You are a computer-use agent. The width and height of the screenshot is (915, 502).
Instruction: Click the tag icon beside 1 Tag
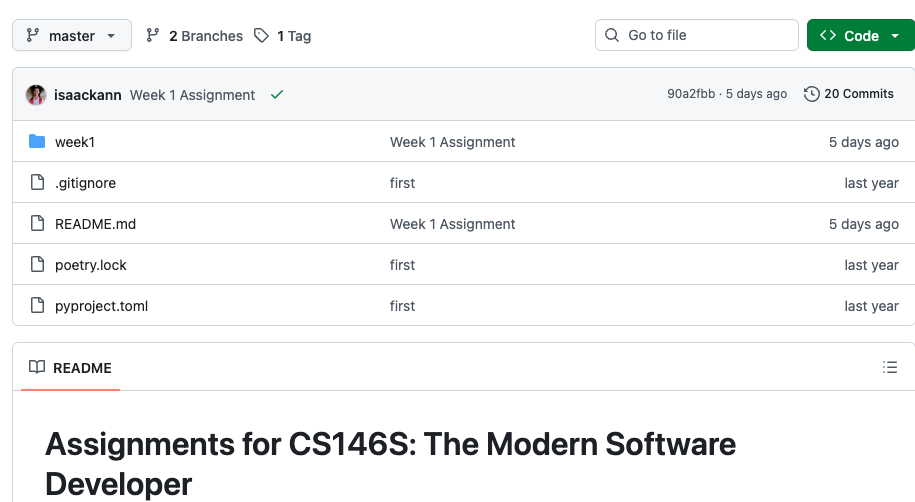point(261,36)
